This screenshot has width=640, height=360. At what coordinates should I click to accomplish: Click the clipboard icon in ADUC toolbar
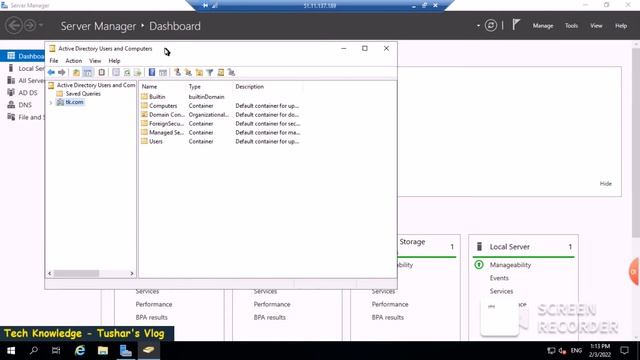point(101,73)
